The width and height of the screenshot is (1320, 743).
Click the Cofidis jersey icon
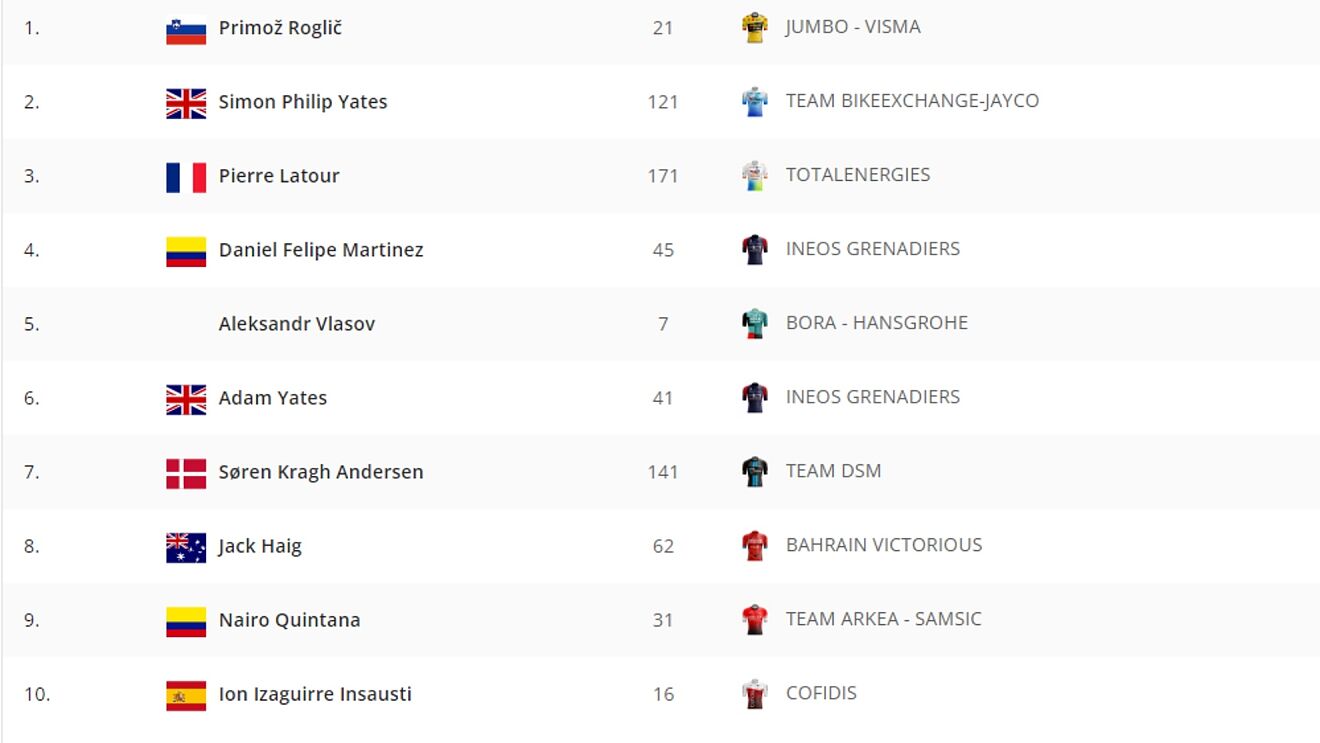(755, 693)
